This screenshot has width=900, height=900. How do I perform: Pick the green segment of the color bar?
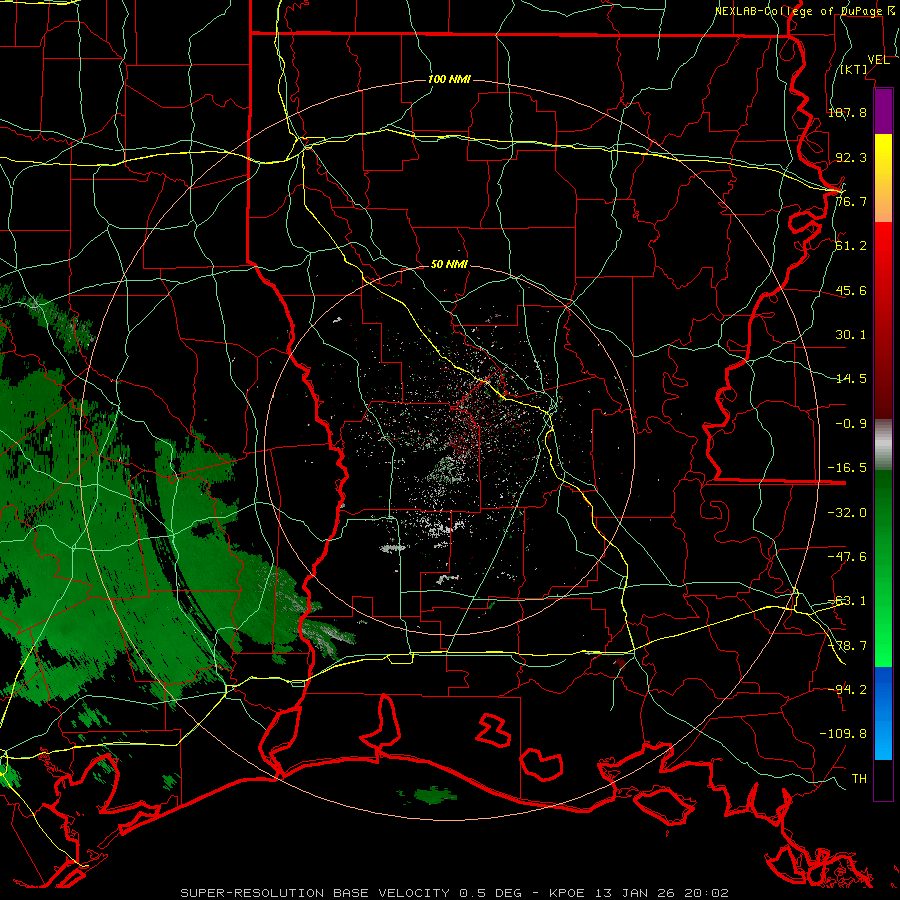[883, 568]
